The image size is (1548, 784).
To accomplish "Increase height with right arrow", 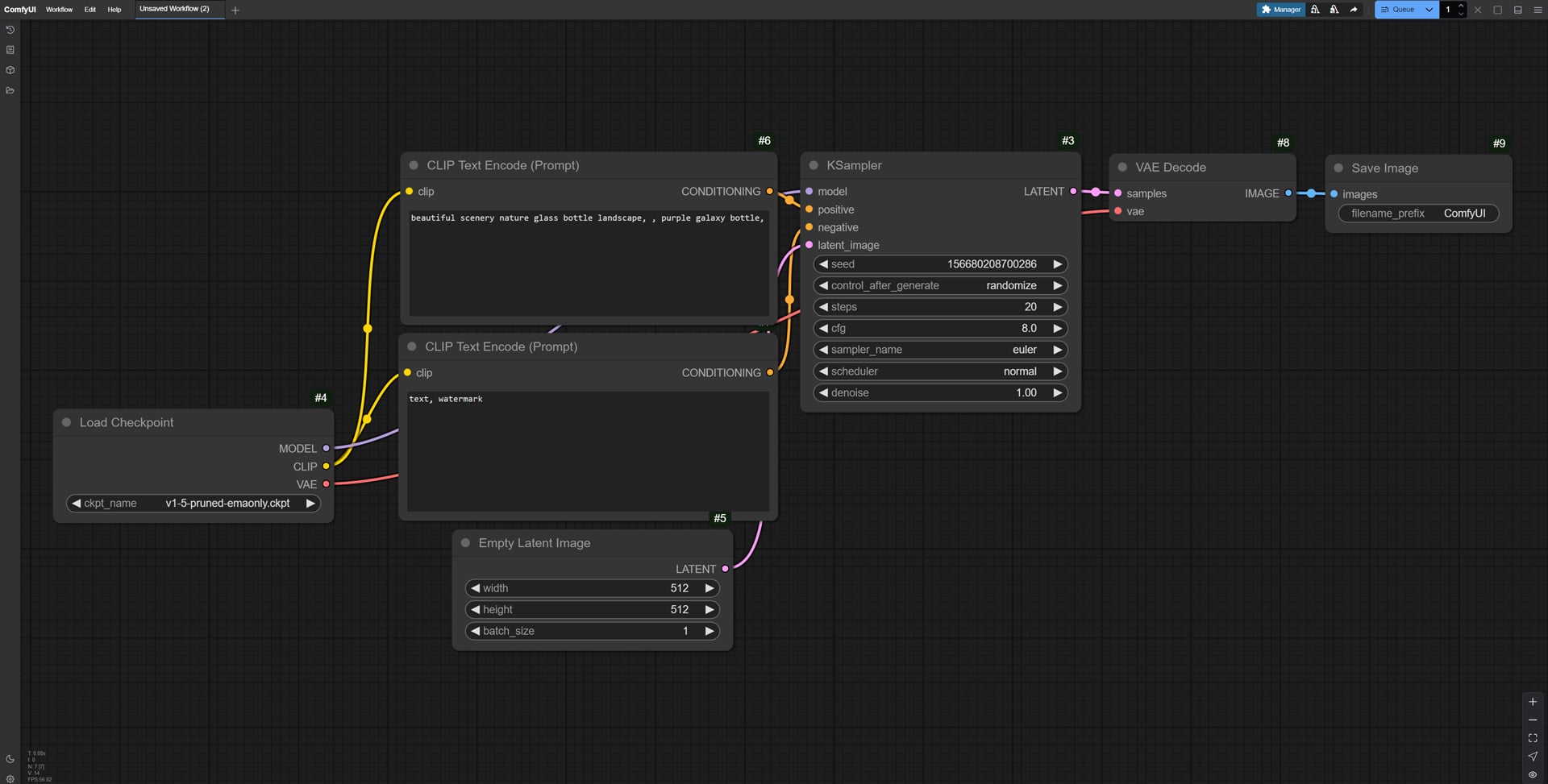I will click(x=709, y=610).
